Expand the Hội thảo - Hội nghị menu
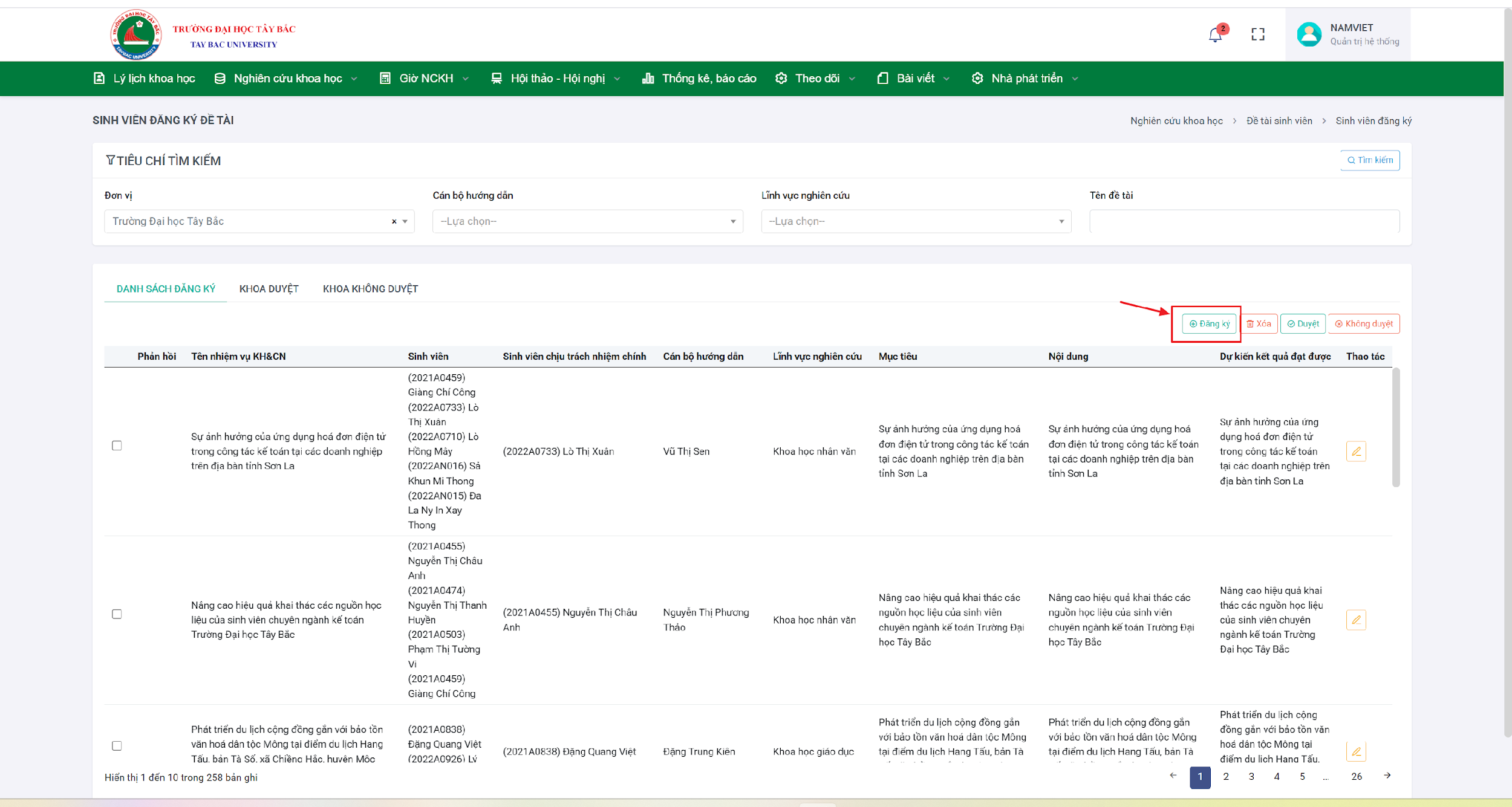The width and height of the screenshot is (1512, 807). pyautogui.click(x=556, y=79)
